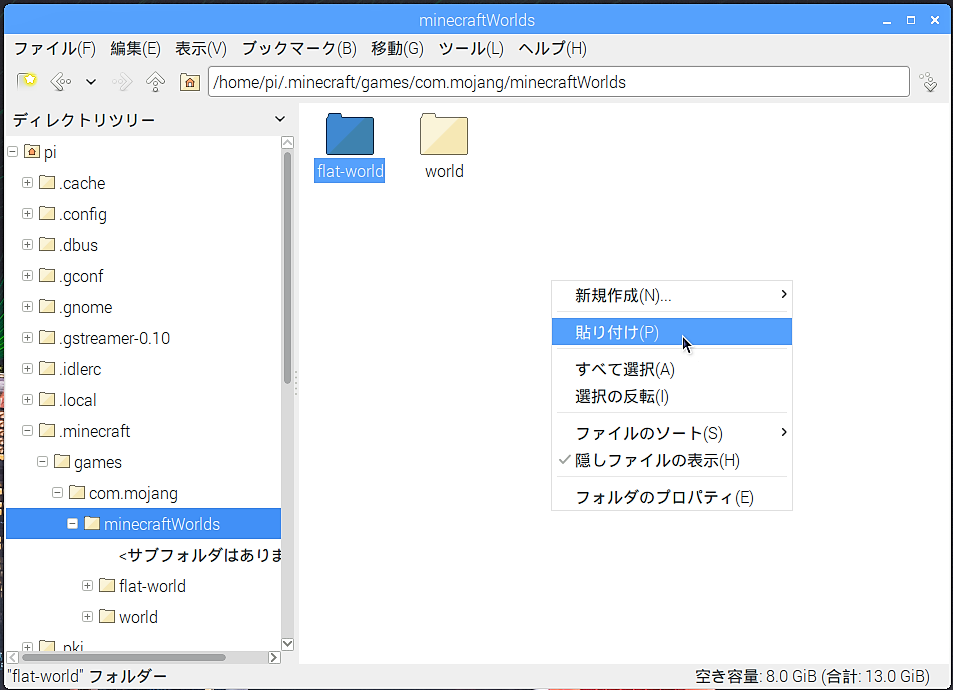Click the forward navigation arrow

pyautogui.click(x=122, y=81)
